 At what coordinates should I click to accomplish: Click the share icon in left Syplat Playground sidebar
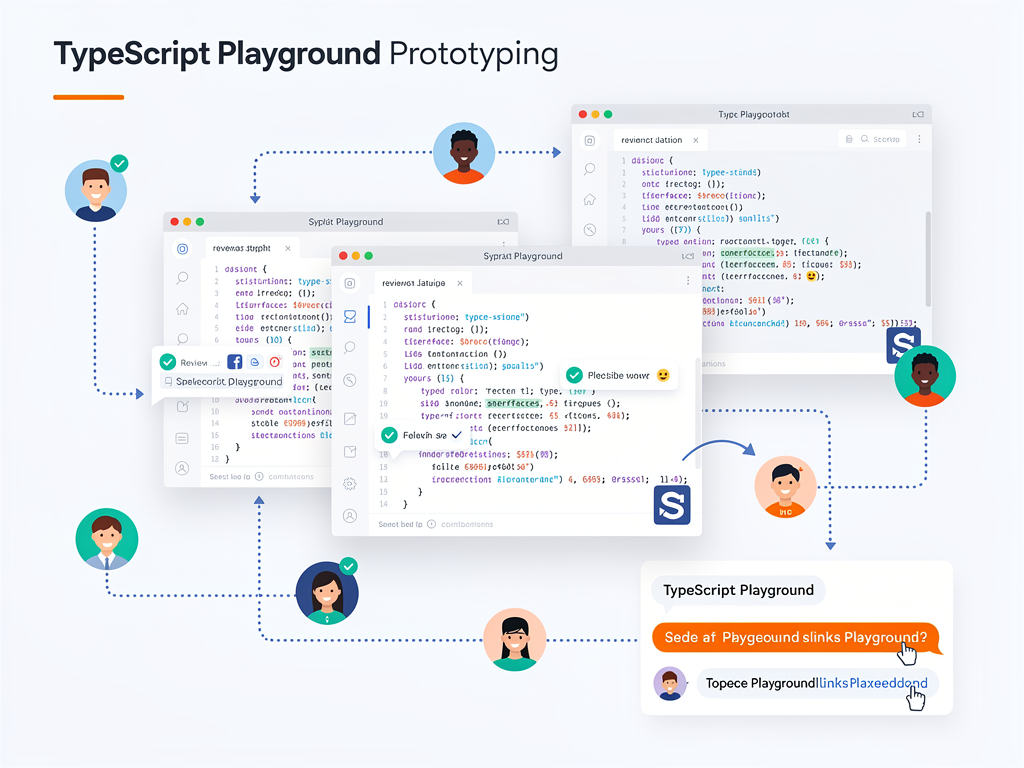(x=182, y=406)
